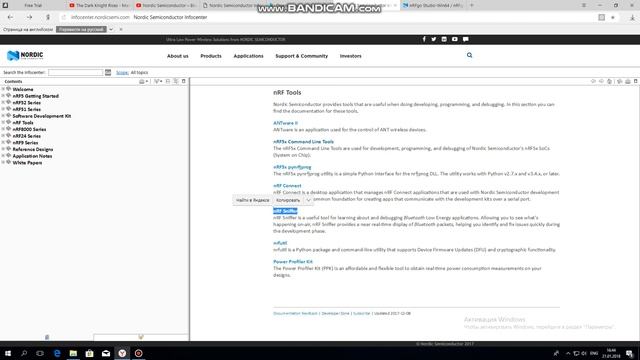Open the Twitter icon in header
The width and height of the screenshot is (640, 360).
(434, 39)
